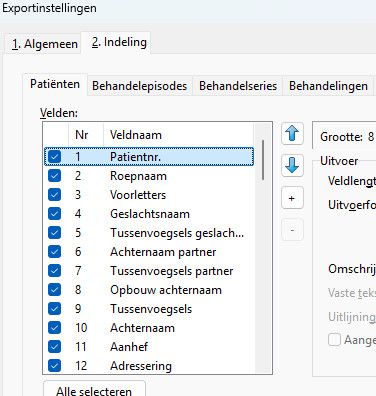
Task: Click the Nr column header
Action: pos(86,135)
